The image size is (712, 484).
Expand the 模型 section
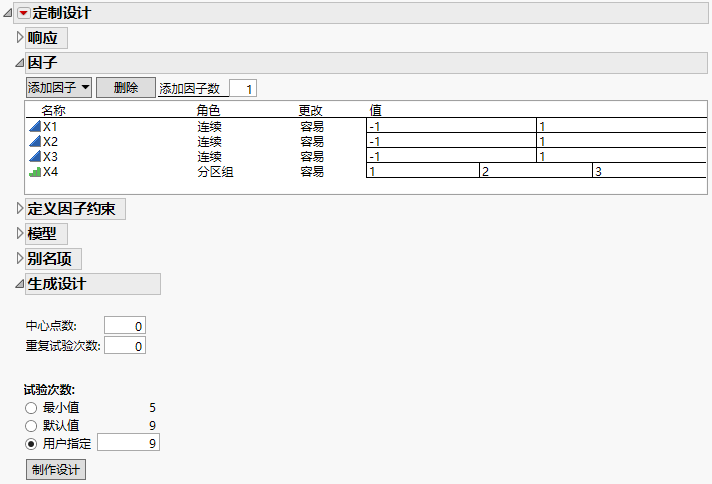tap(20, 233)
